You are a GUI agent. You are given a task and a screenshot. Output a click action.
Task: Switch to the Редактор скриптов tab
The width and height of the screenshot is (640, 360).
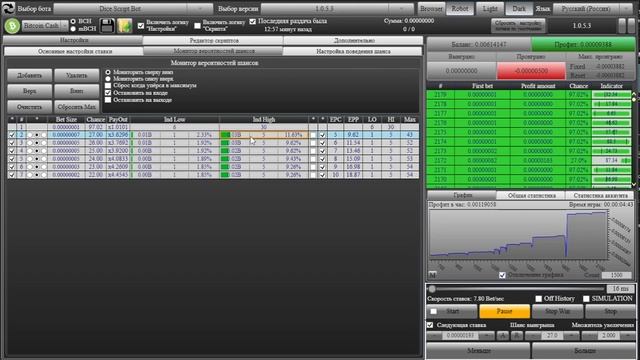[213, 40]
